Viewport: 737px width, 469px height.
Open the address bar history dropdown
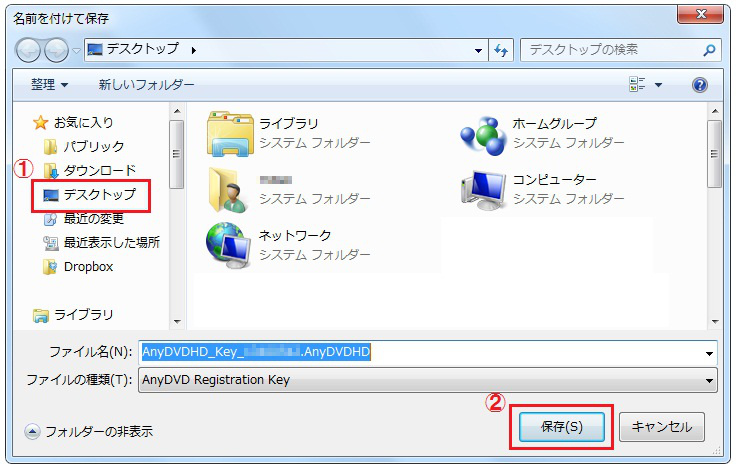[478, 50]
